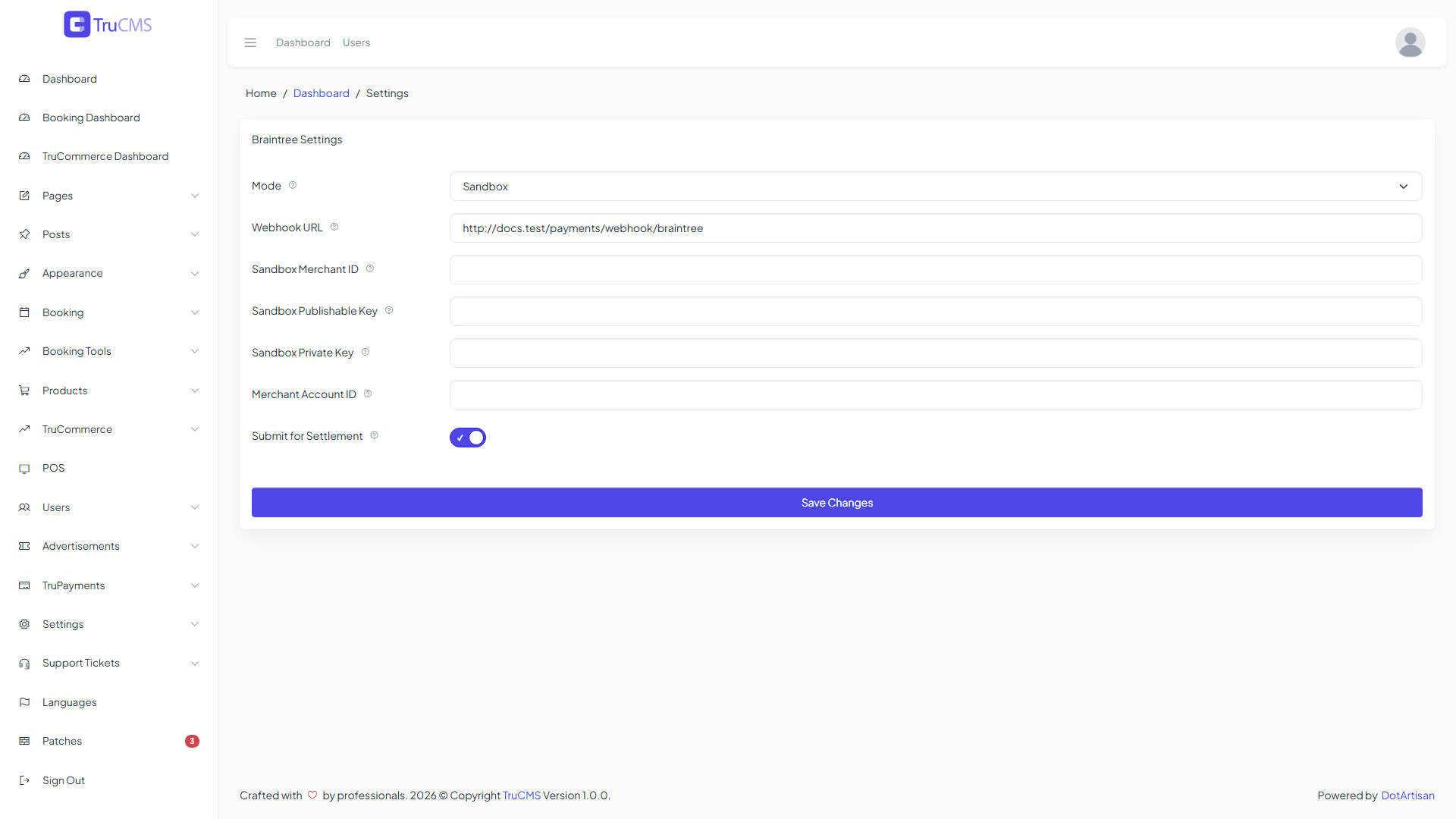Click Dashboard in the top navigation
Screen dimensions: 1456x819
click(303, 42)
